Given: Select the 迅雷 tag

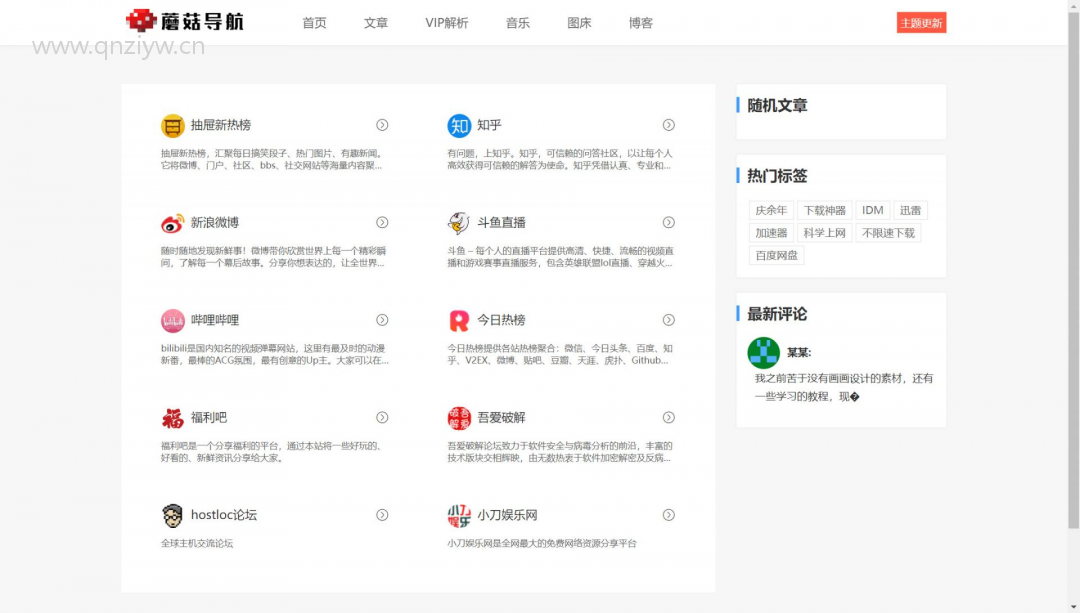Looking at the screenshot, I should [910, 210].
